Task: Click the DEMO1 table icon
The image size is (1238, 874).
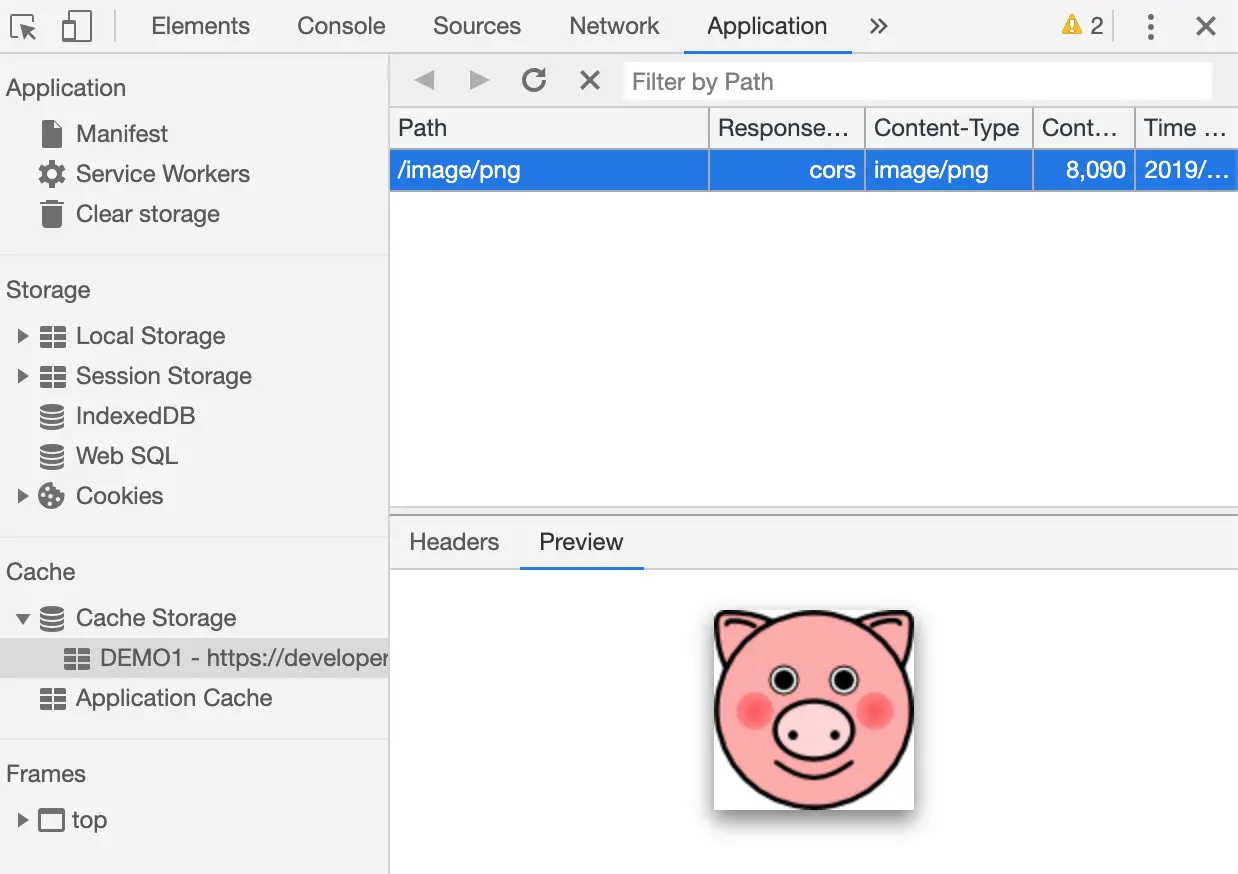Action: pyautogui.click(x=76, y=659)
